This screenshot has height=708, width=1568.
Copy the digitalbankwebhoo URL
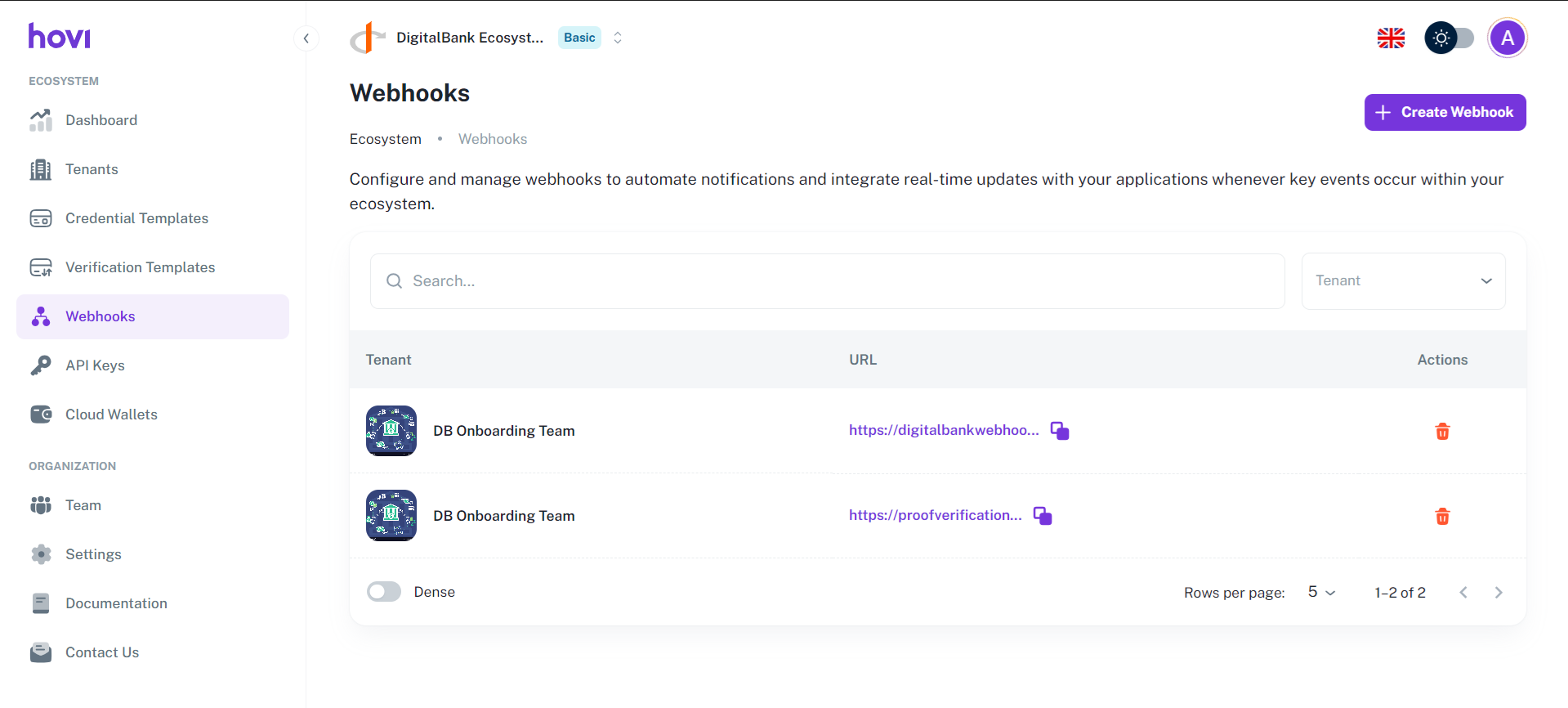[x=1060, y=431]
